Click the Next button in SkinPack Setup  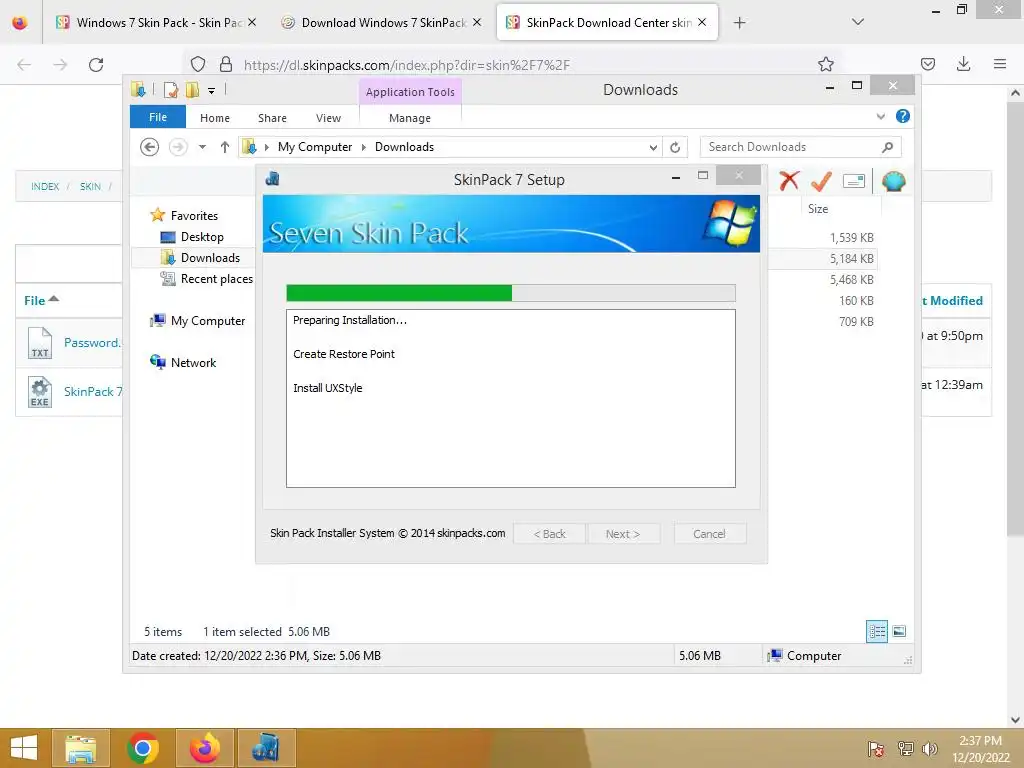click(x=622, y=534)
